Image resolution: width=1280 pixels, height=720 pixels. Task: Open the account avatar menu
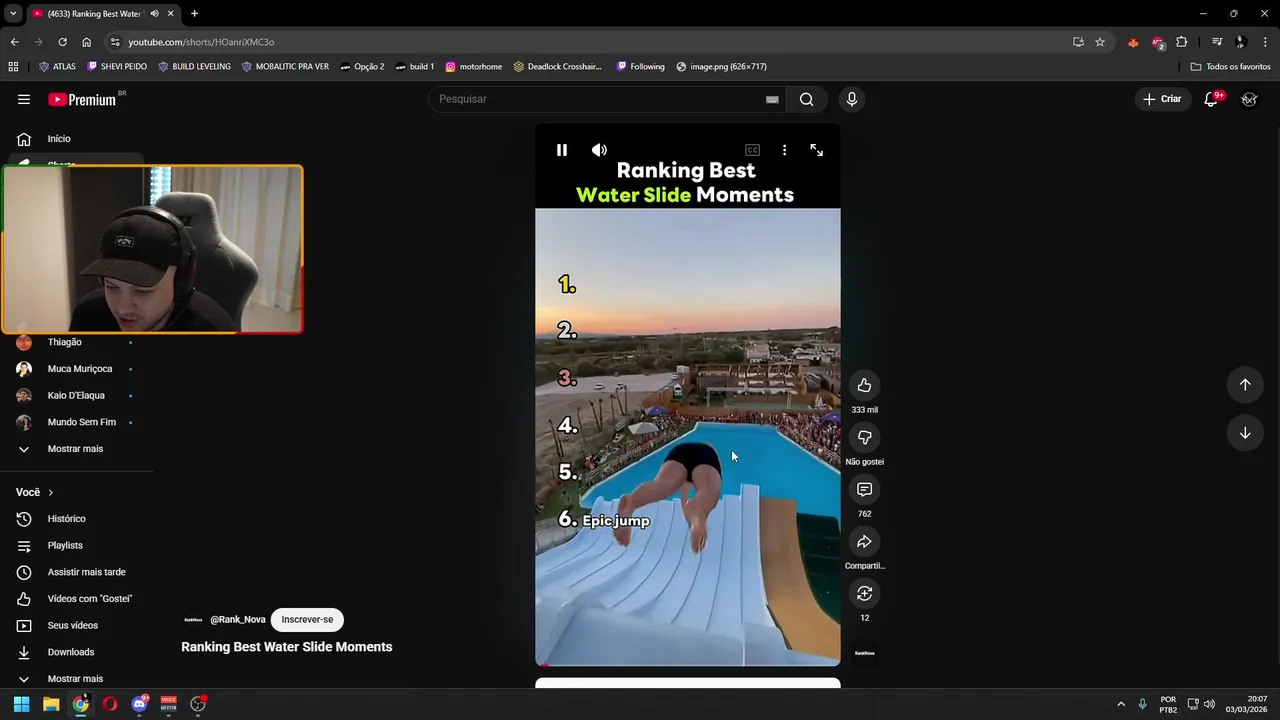click(x=1249, y=99)
